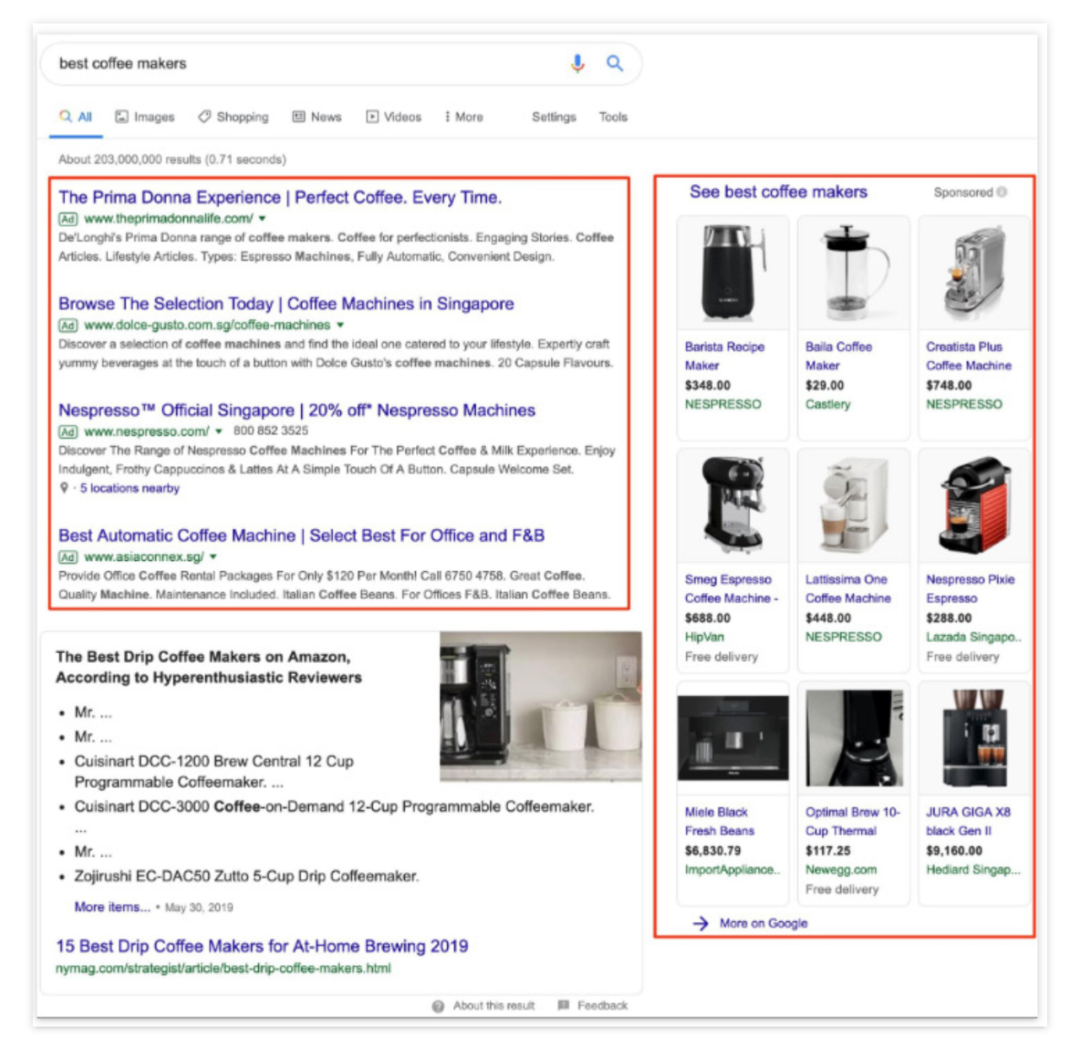
Task: Click the Barista Recipe Maker product image
Action: [733, 273]
